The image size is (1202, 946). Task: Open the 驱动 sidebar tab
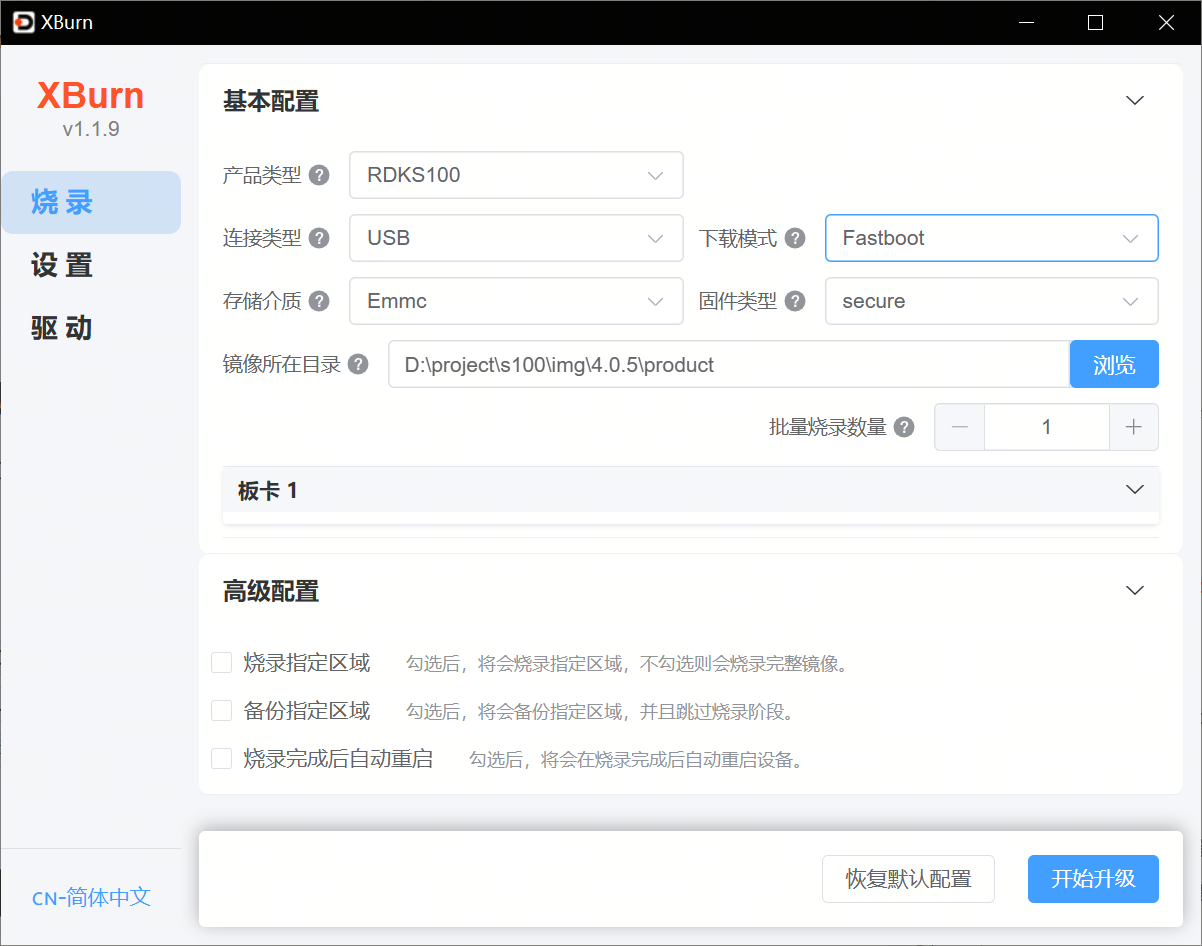coord(62,328)
